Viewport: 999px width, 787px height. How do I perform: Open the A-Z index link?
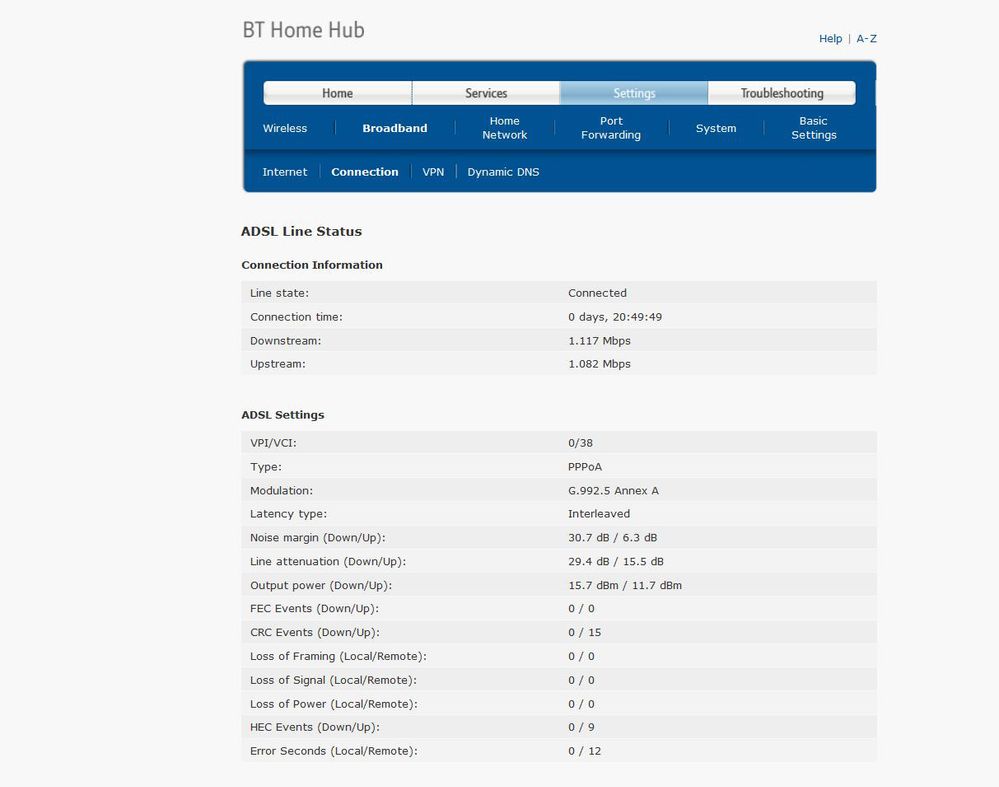pos(866,39)
